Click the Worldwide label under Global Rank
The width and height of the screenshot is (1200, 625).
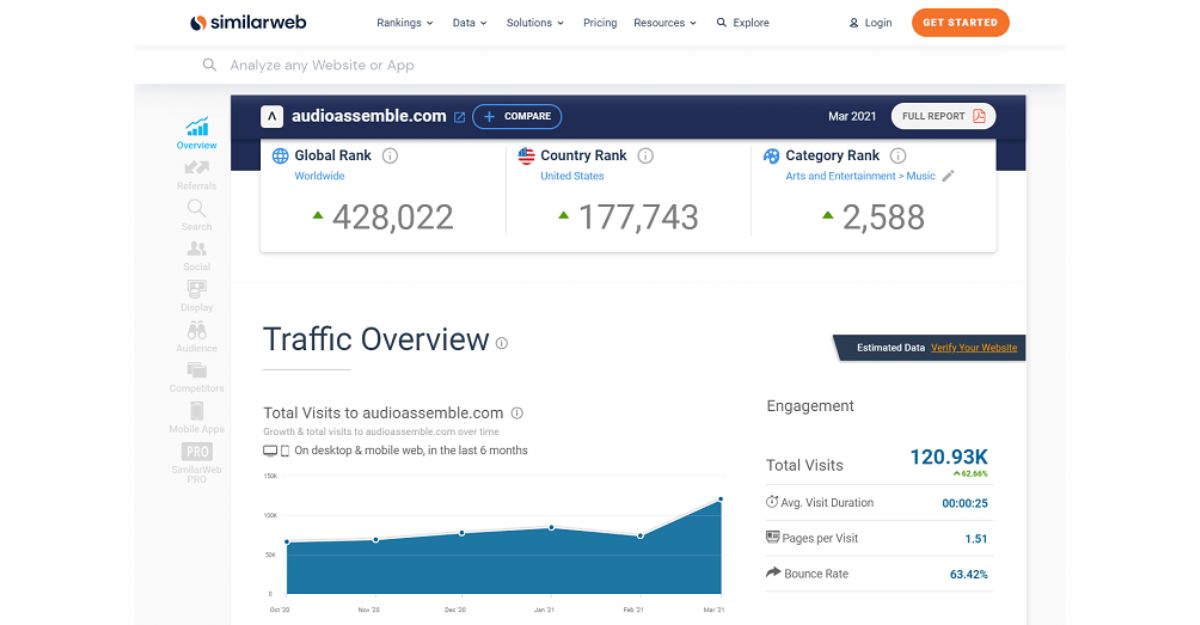pos(319,176)
